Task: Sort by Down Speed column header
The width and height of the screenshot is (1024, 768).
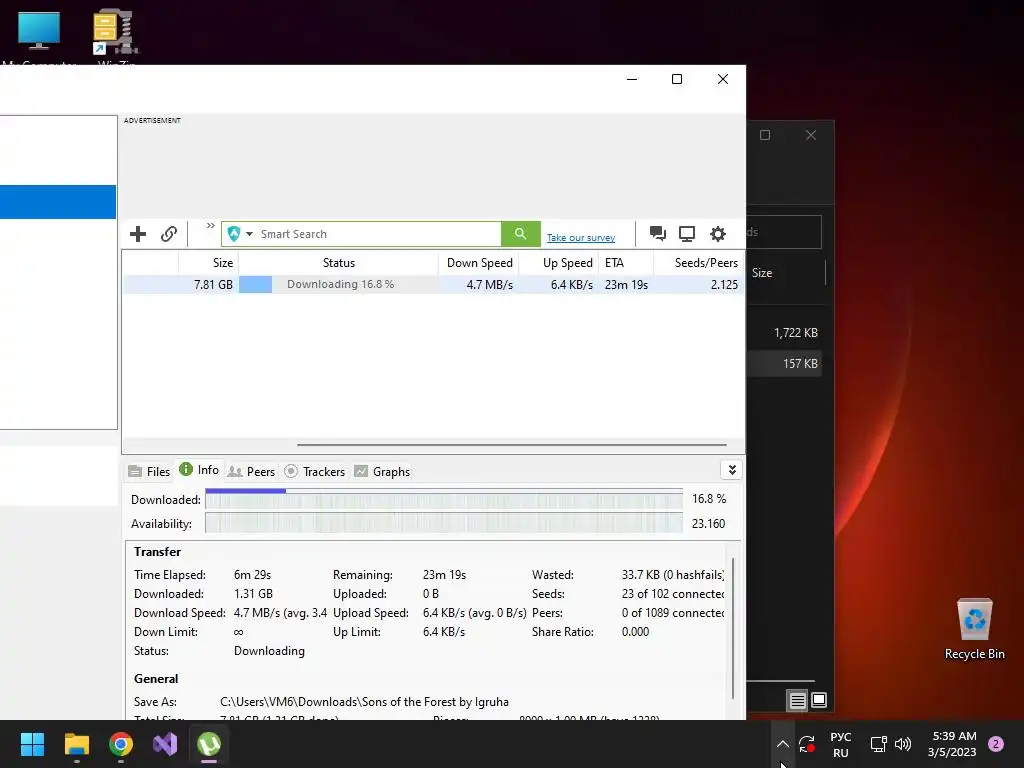Action: click(x=479, y=263)
